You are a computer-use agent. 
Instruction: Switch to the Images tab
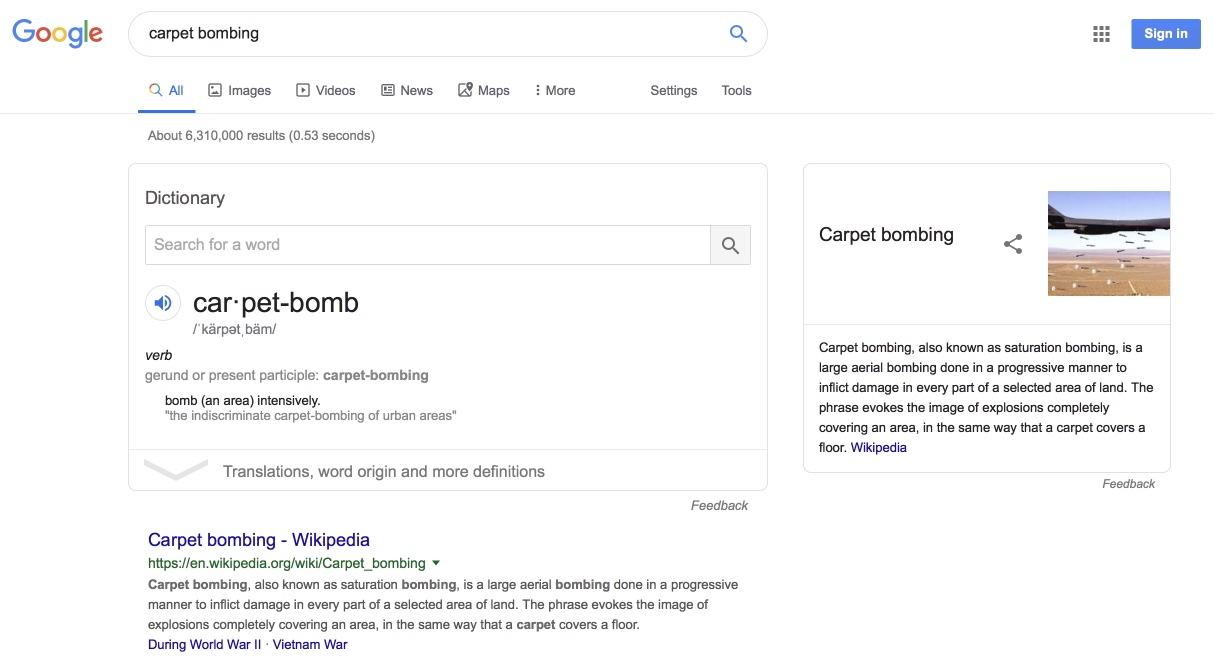[x=239, y=90]
